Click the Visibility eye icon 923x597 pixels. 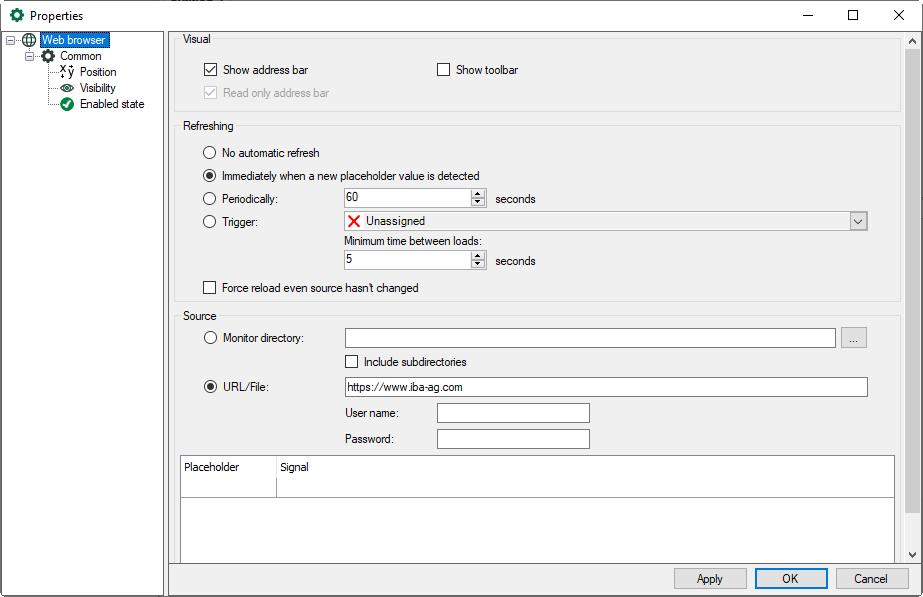pyautogui.click(x=67, y=88)
